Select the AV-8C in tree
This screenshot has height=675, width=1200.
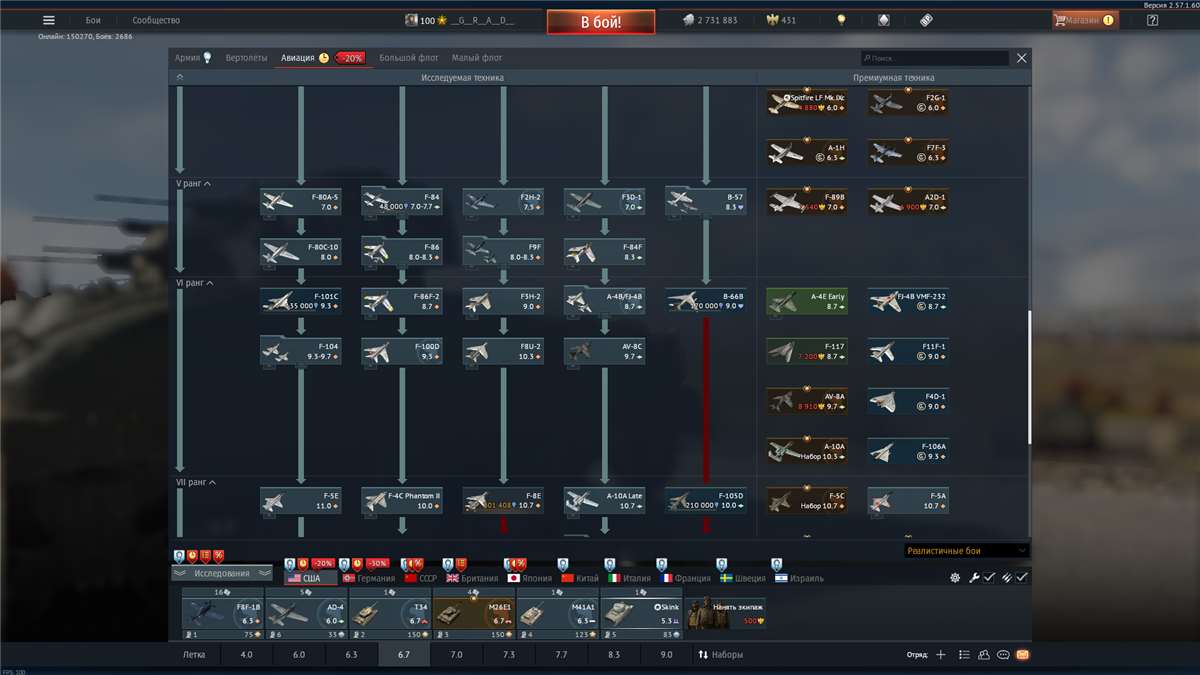click(x=604, y=350)
